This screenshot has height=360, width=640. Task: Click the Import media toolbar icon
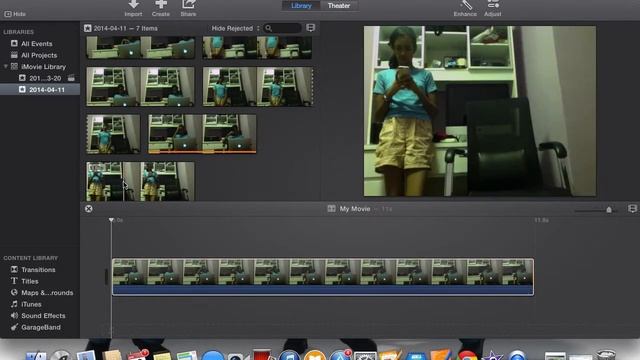[x=133, y=5]
